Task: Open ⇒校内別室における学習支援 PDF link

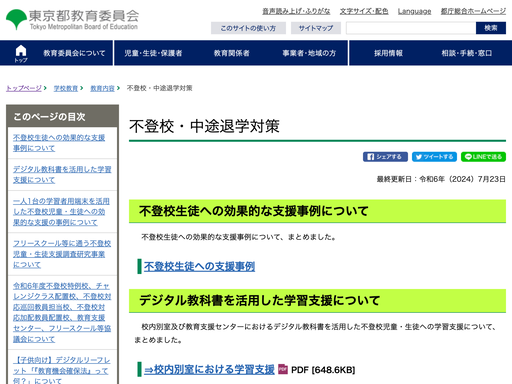Action: pos(209,369)
